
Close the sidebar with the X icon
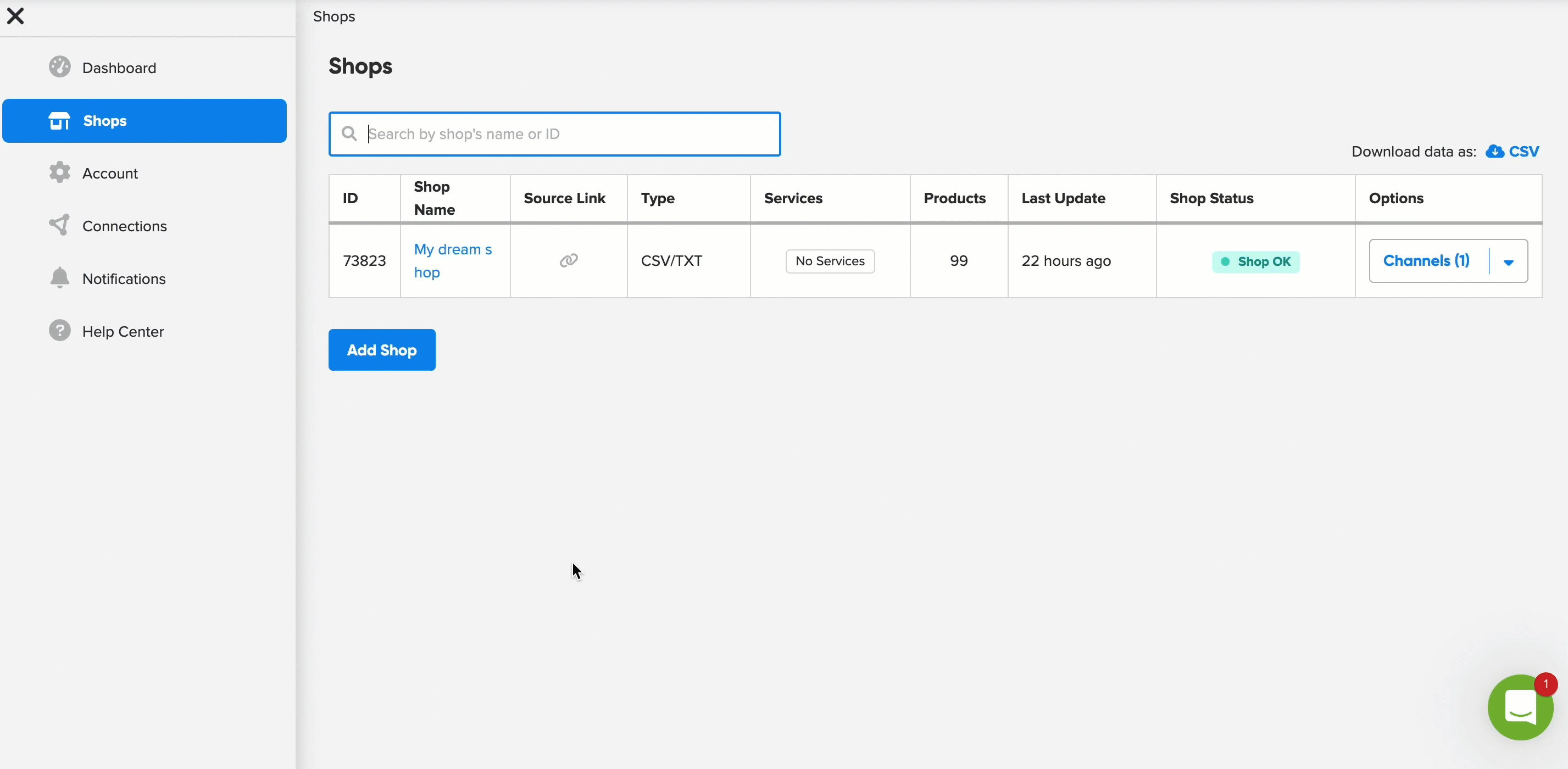point(15,16)
